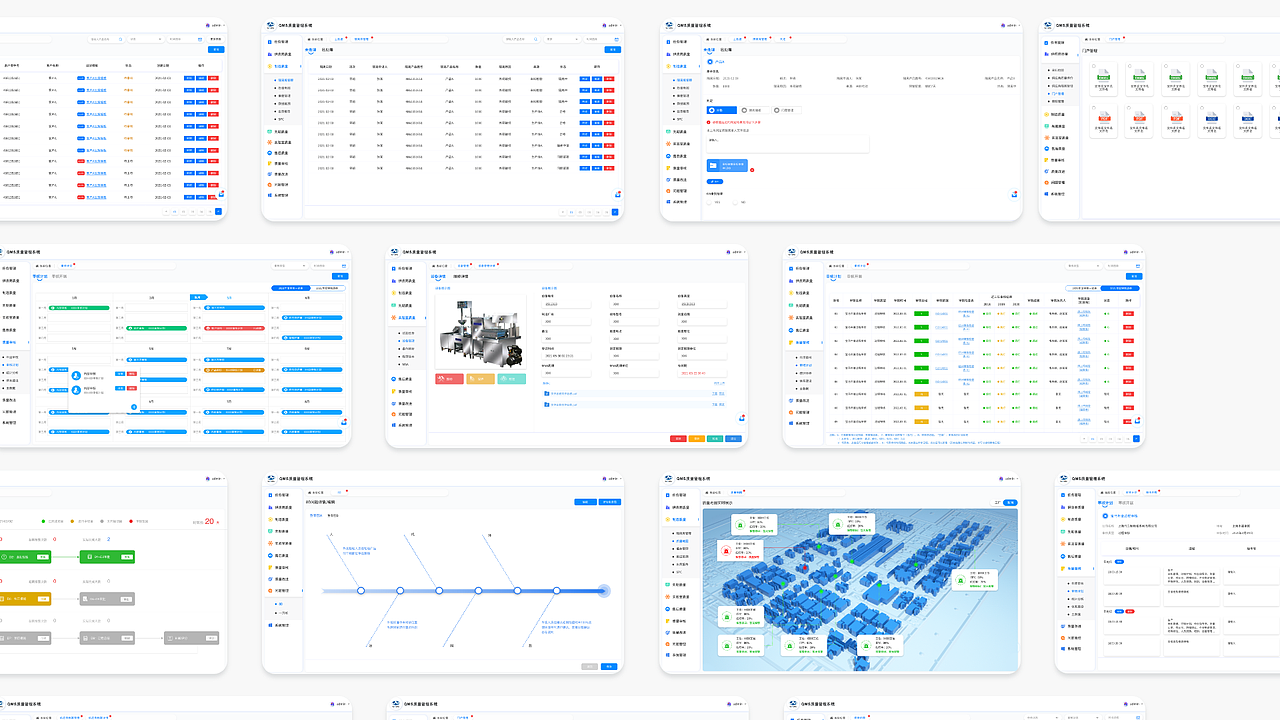Click the blue button above the 3D factory map
Image resolution: width=1280 pixels, height=720 pixels.
(1010, 503)
